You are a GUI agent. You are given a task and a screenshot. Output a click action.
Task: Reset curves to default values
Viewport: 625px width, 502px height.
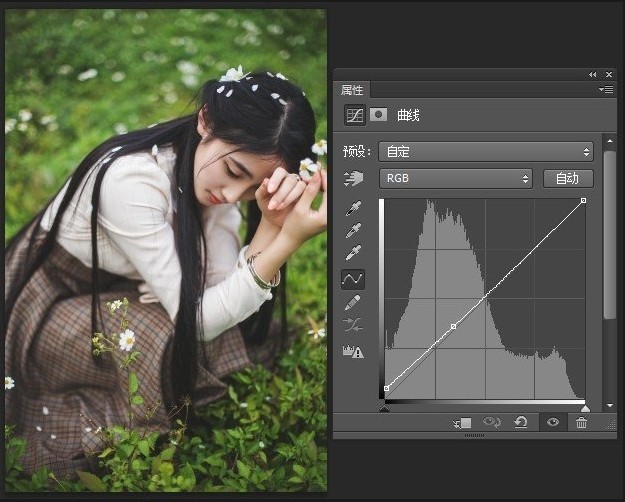coord(520,423)
